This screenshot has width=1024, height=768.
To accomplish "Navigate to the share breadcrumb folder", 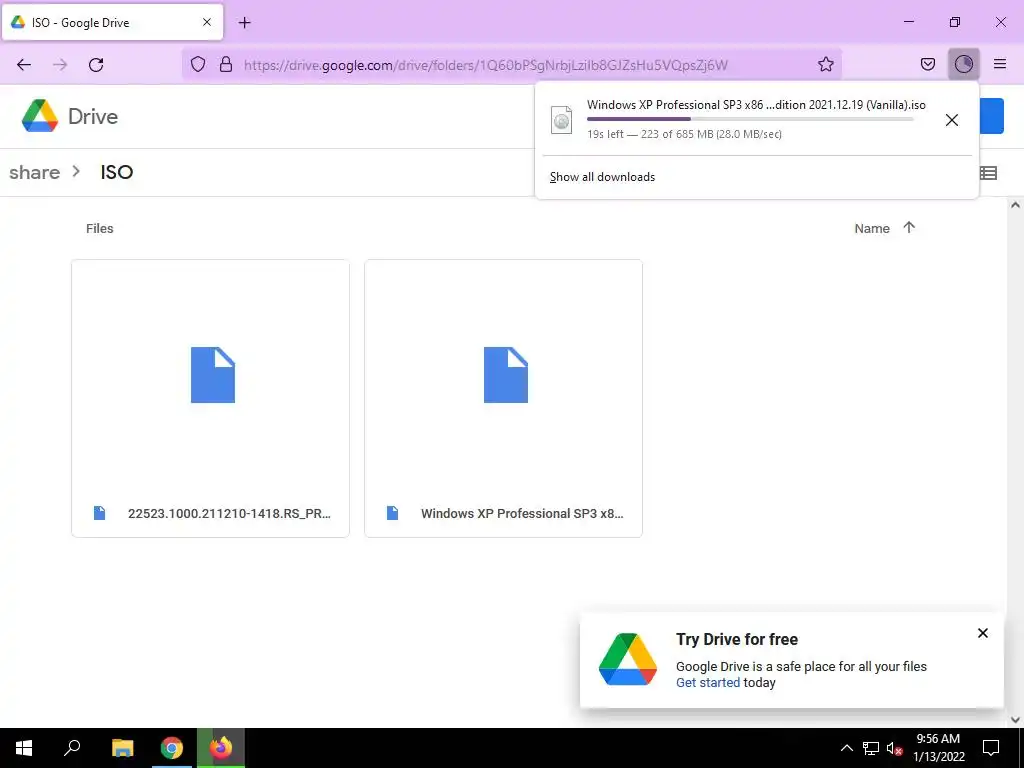I will pos(35,172).
